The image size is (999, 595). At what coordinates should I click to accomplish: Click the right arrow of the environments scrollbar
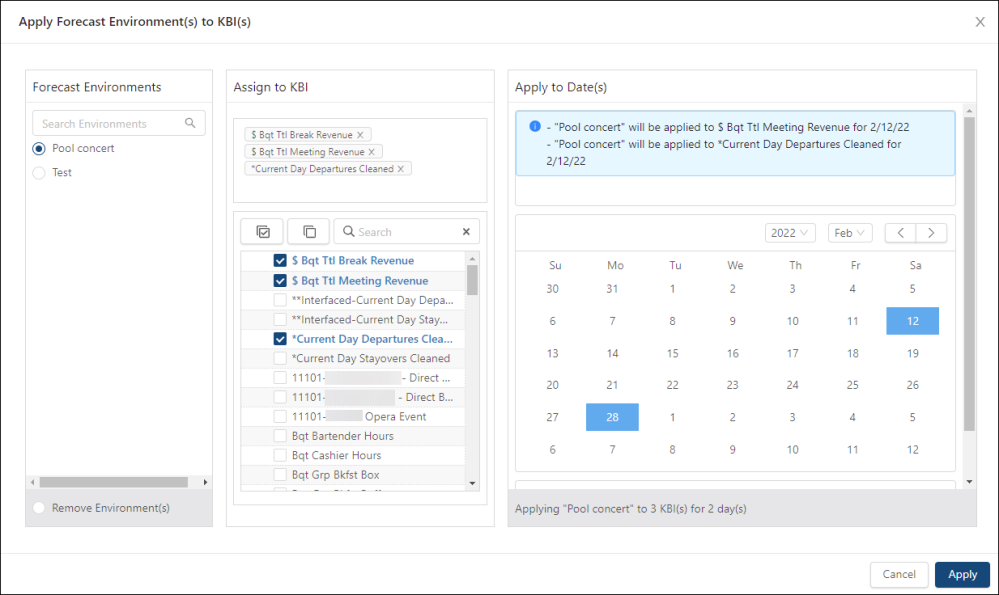205,482
